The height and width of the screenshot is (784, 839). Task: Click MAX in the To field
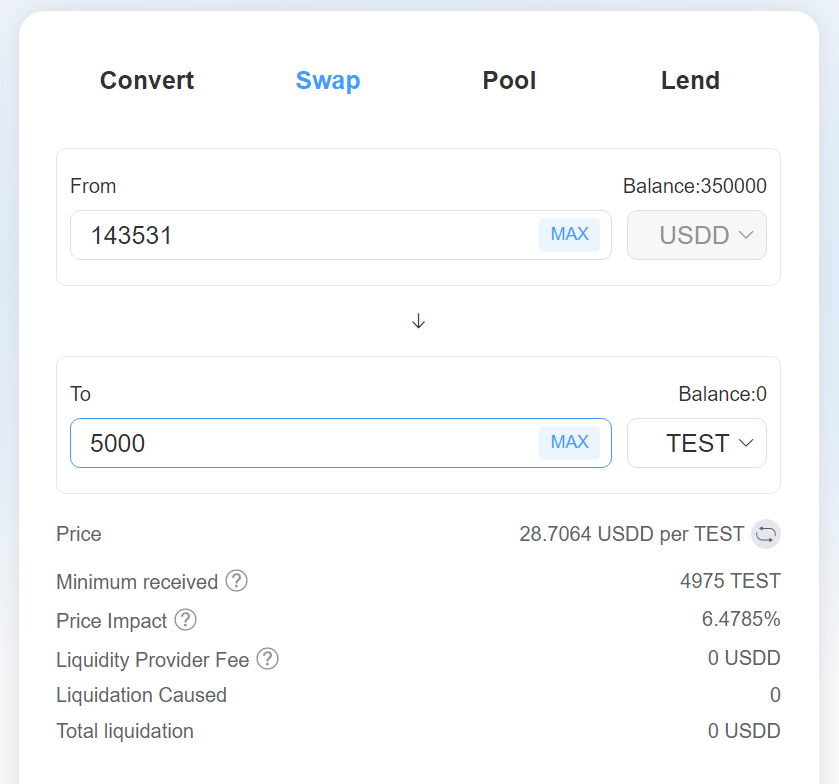pos(569,443)
